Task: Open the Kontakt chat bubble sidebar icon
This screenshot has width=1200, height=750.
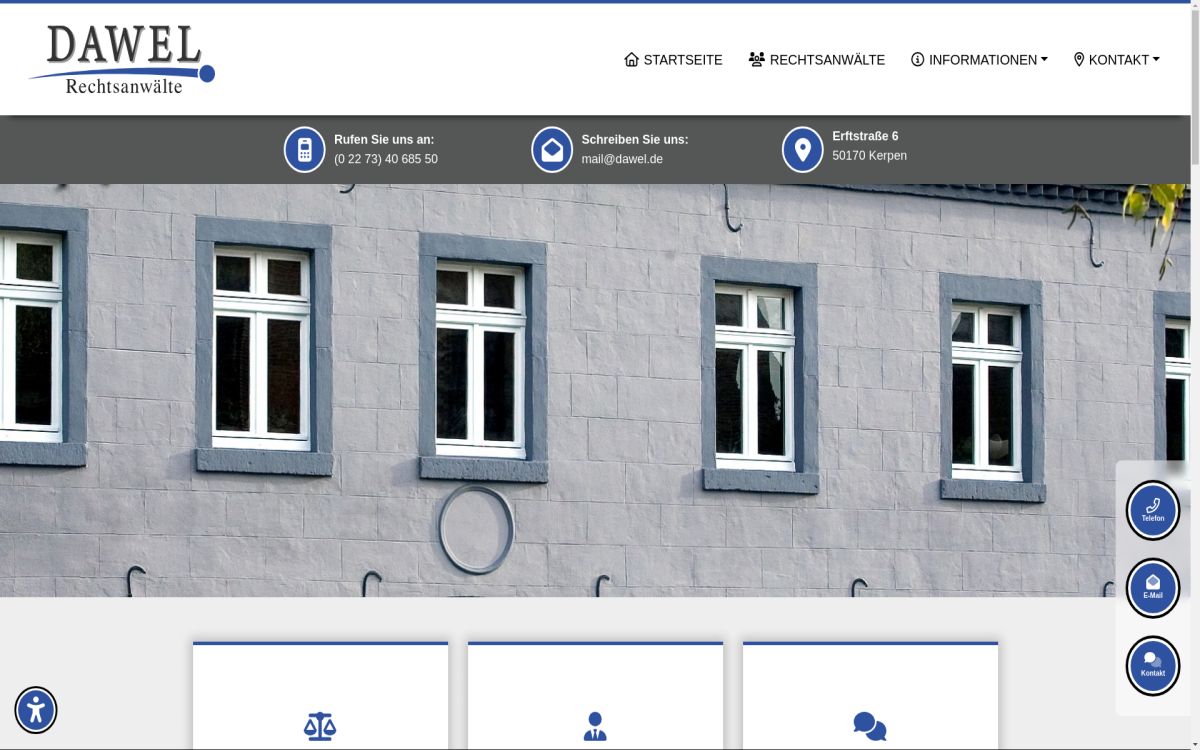Action: click(x=1153, y=664)
